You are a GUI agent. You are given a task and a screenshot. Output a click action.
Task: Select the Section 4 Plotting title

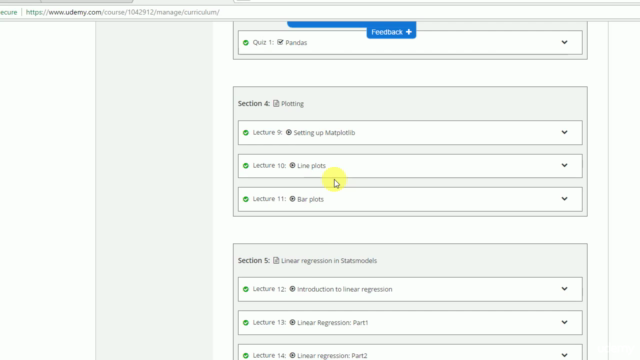point(292,104)
